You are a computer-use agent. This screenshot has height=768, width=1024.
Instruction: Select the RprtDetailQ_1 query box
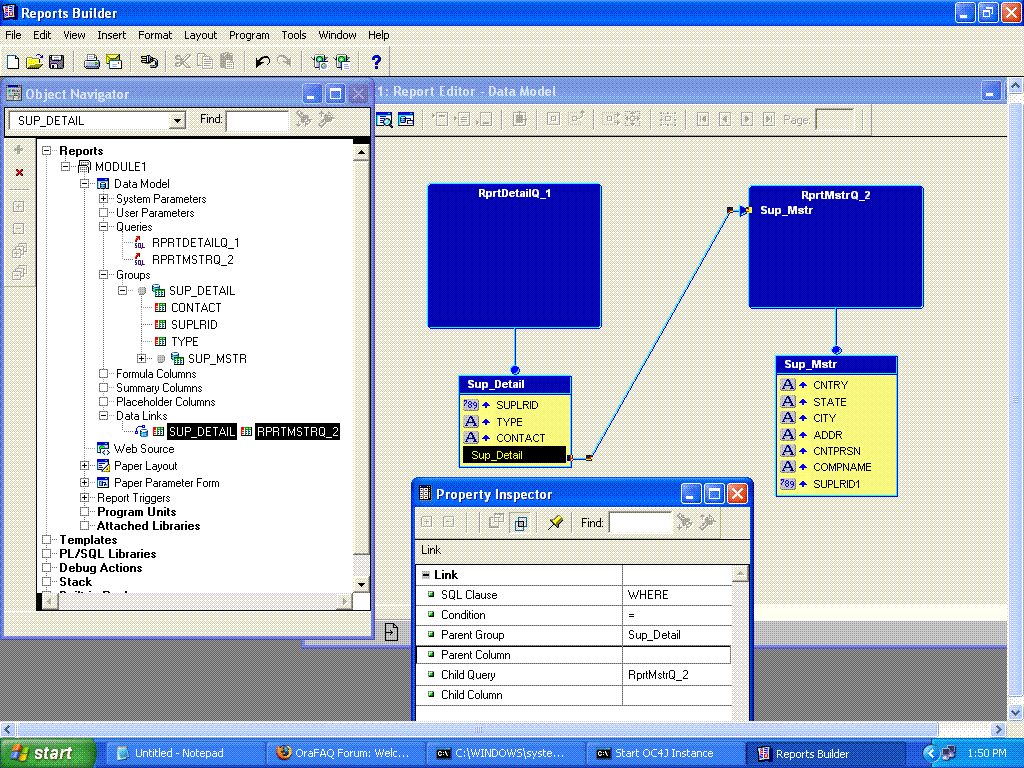pyautogui.click(x=515, y=256)
